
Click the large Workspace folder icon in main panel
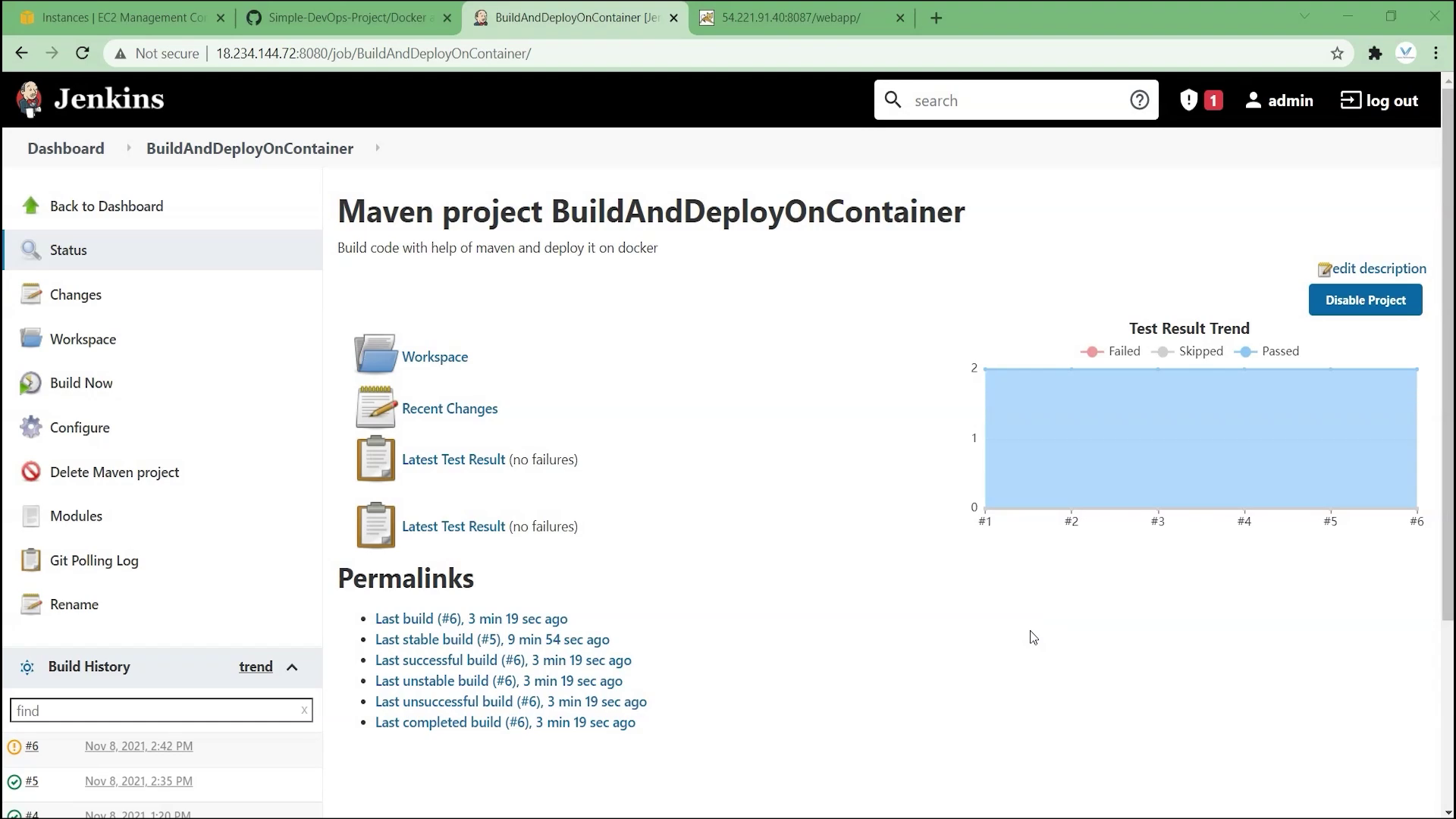[x=375, y=354]
